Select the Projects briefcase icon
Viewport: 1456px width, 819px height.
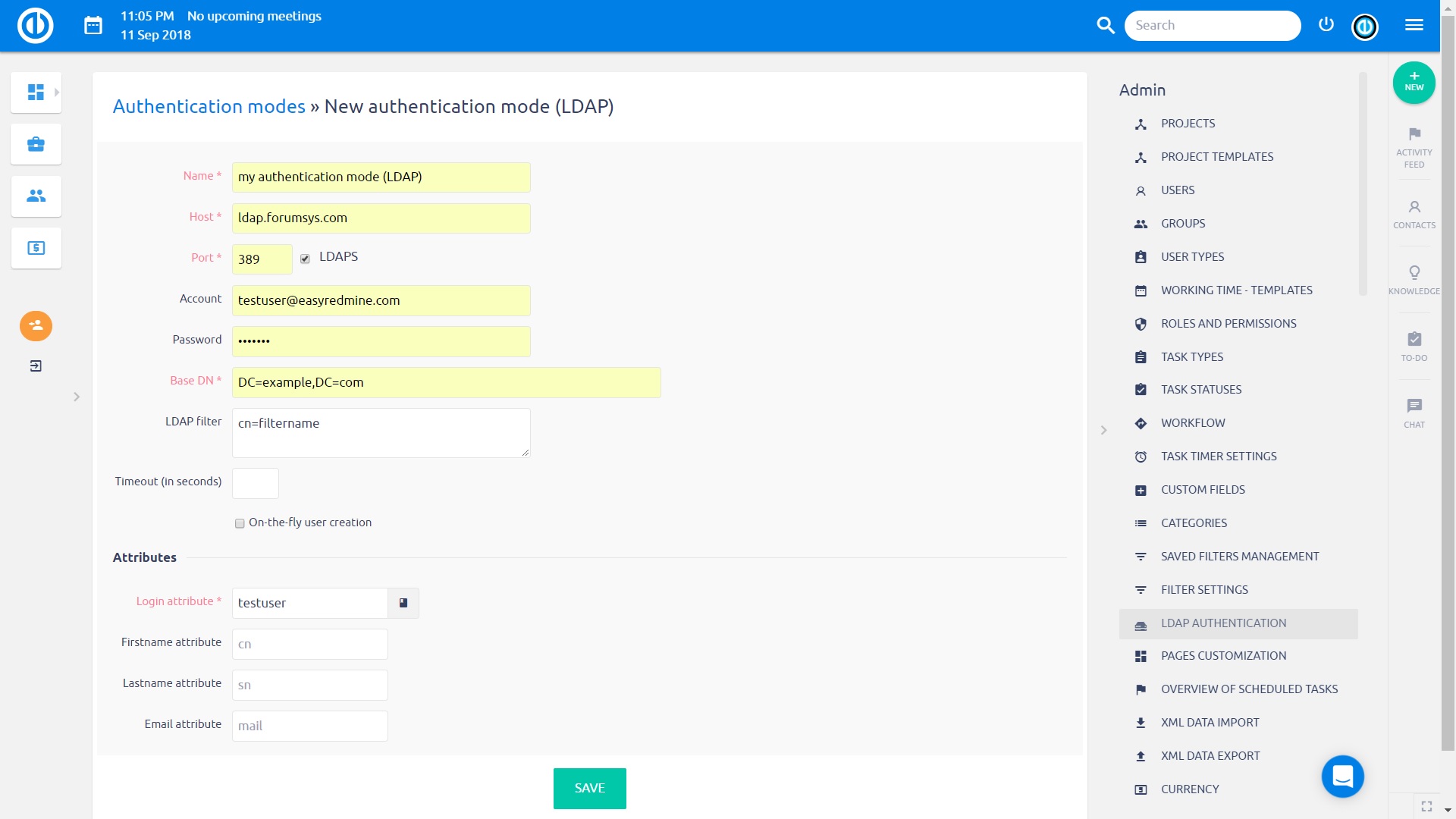click(36, 143)
